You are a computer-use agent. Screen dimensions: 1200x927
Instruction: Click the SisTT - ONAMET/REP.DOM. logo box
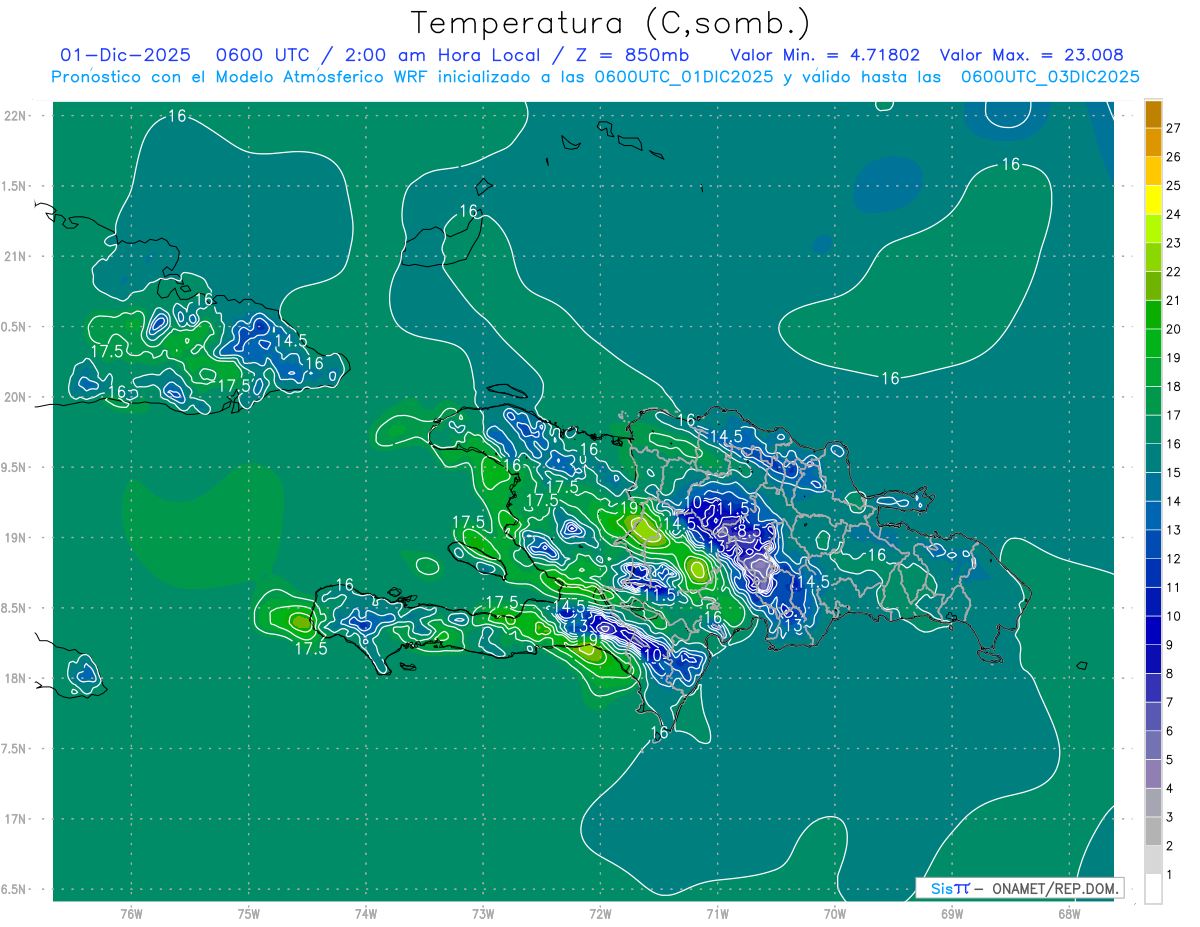pyautogui.click(x=1019, y=888)
